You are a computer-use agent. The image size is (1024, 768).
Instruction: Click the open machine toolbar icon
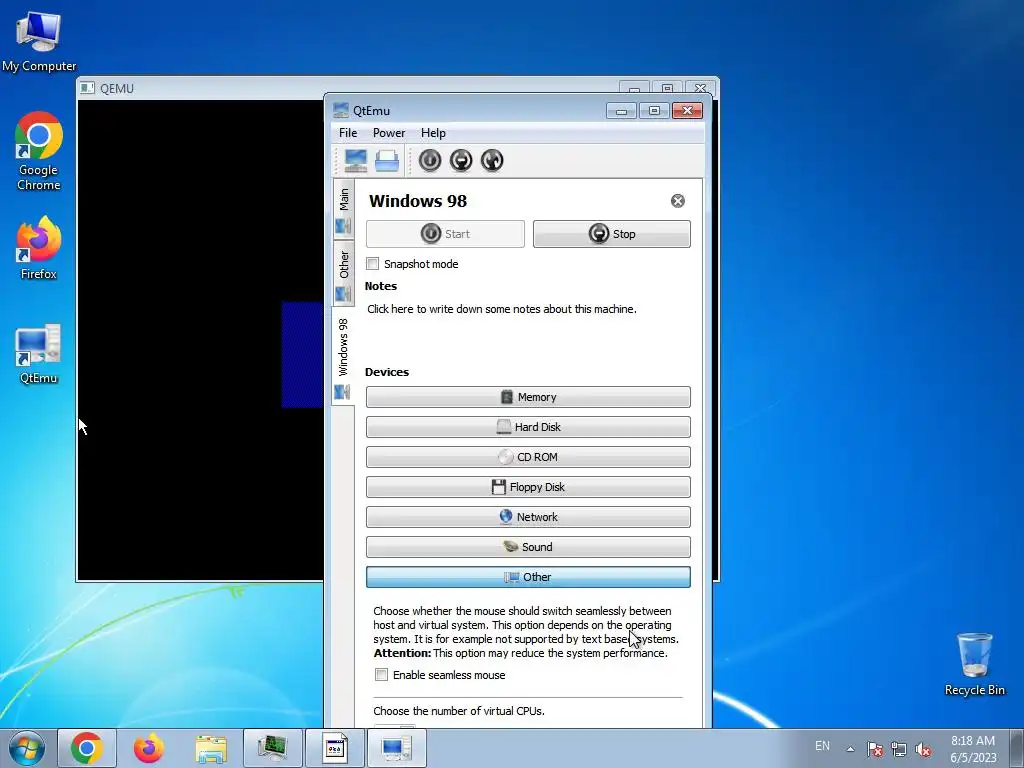pos(387,161)
